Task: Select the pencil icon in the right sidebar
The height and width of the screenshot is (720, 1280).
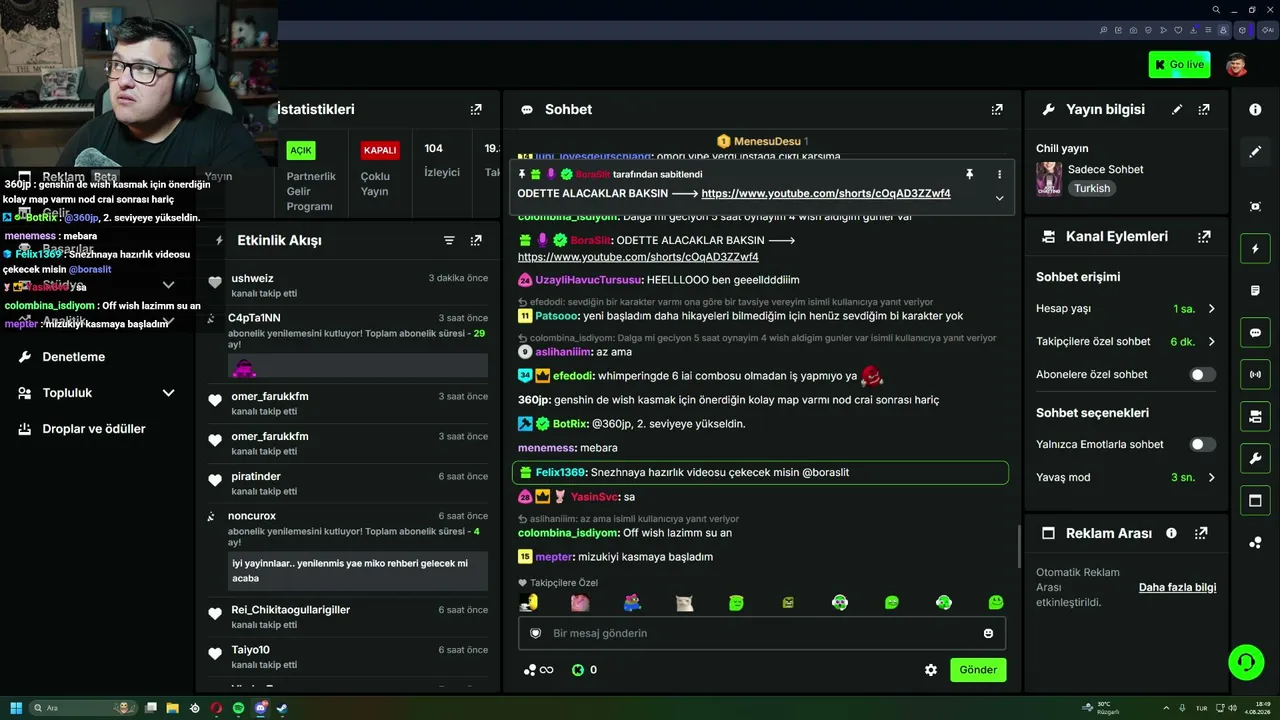Action: pyautogui.click(x=1255, y=152)
